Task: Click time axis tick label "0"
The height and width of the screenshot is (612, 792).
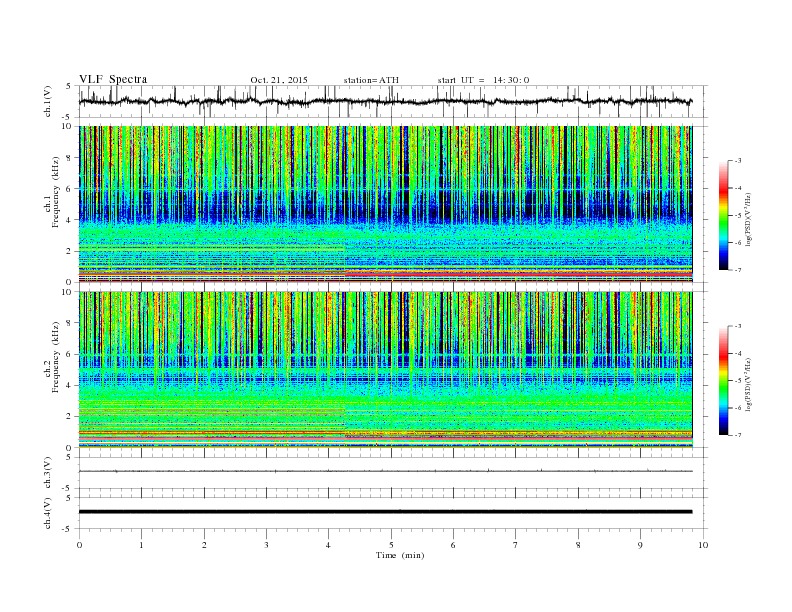Action: (x=79, y=545)
